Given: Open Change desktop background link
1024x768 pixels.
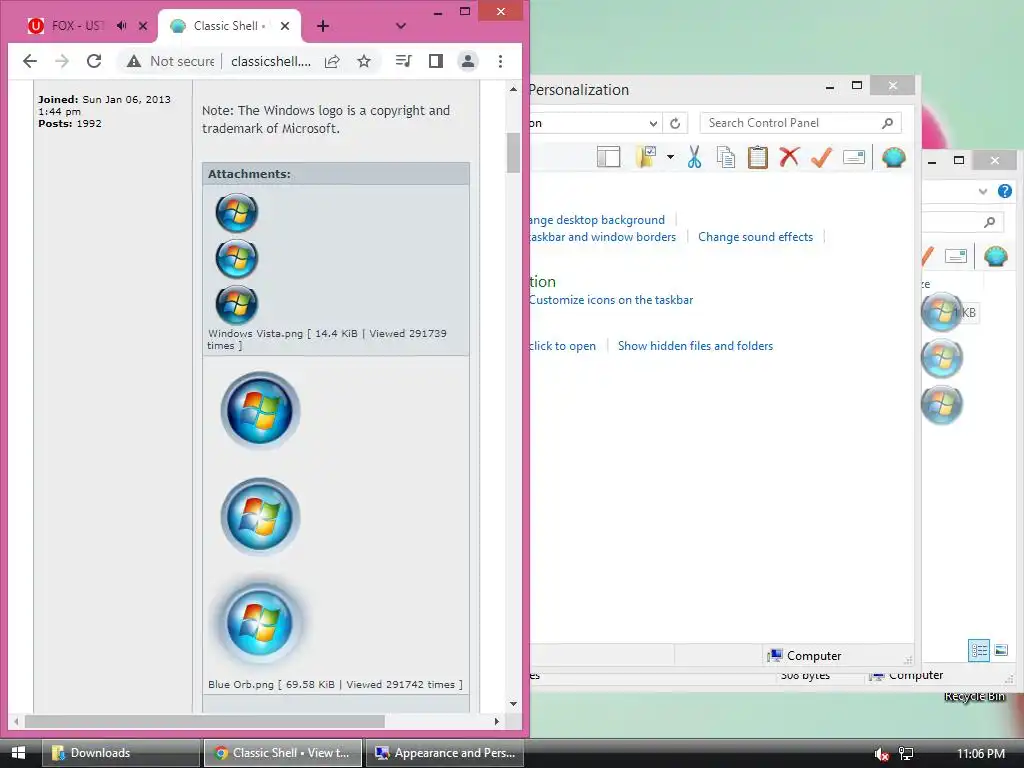Looking at the screenshot, I should coord(597,220).
